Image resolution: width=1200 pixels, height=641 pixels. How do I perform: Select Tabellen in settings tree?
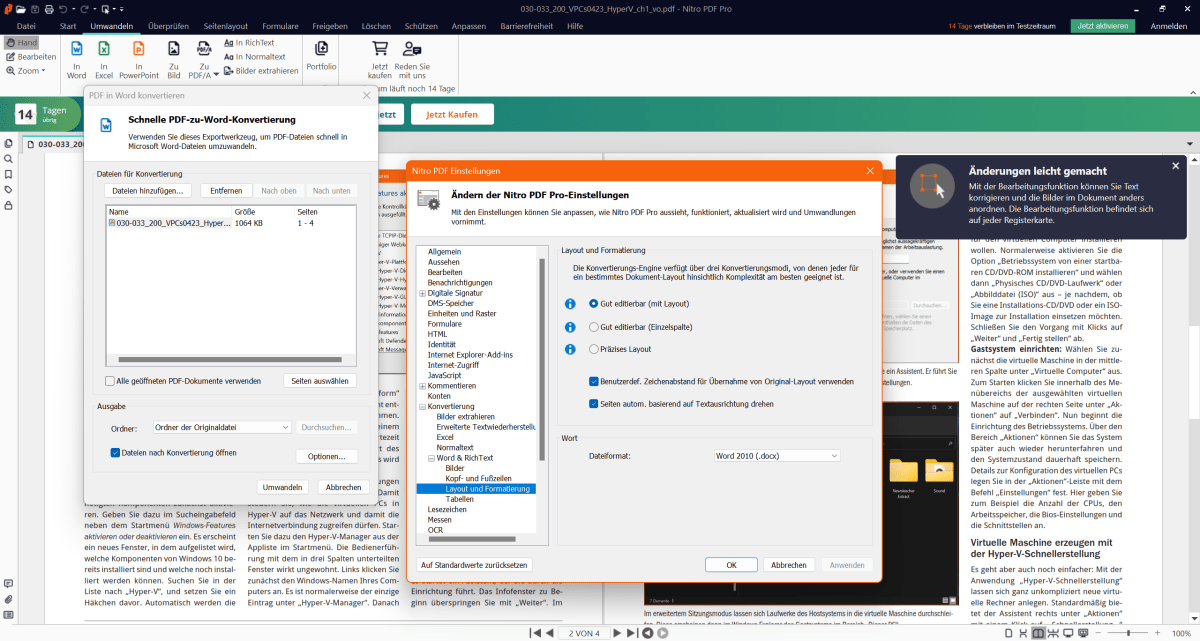pos(459,499)
